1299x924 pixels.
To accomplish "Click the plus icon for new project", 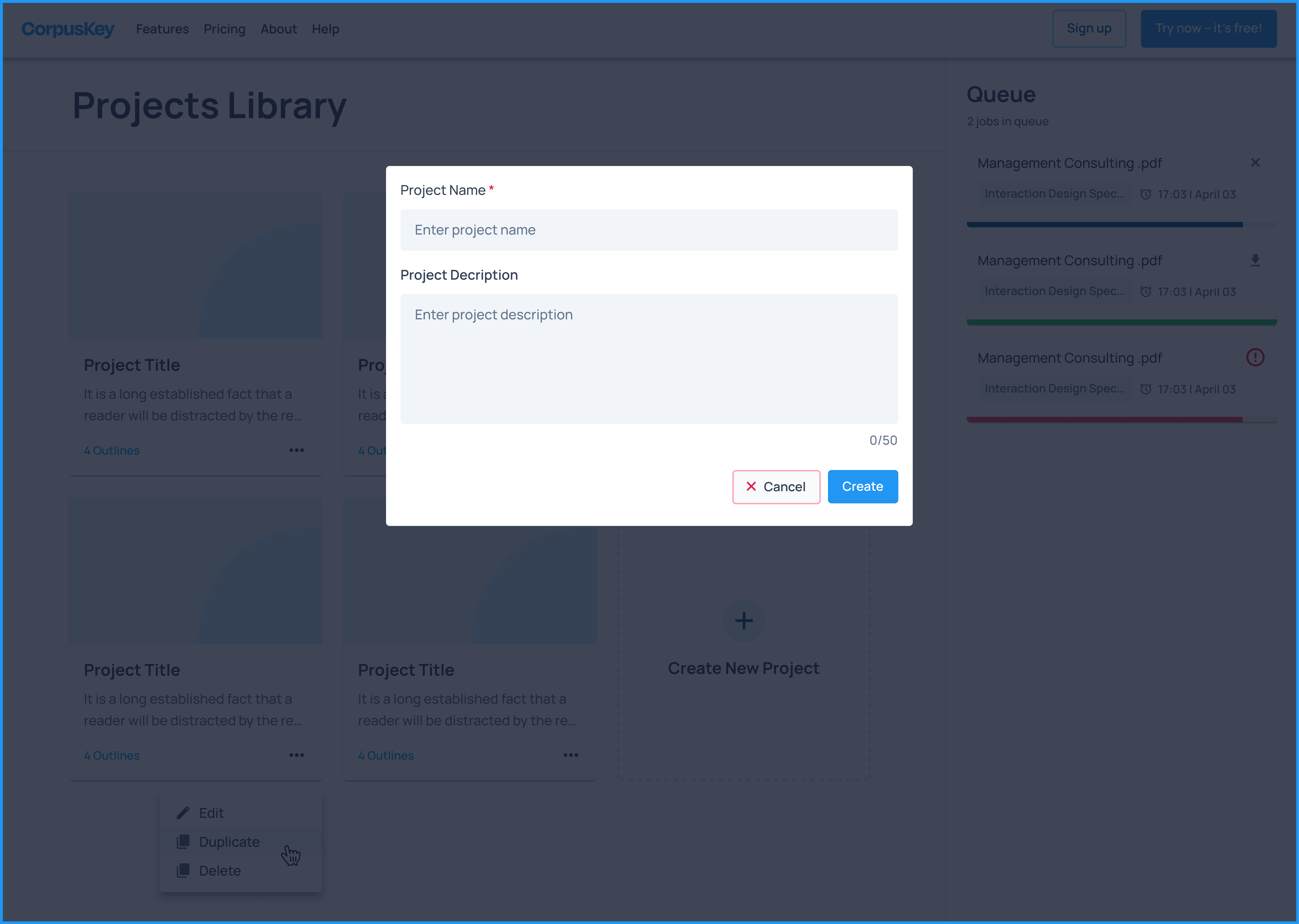I will point(743,620).
